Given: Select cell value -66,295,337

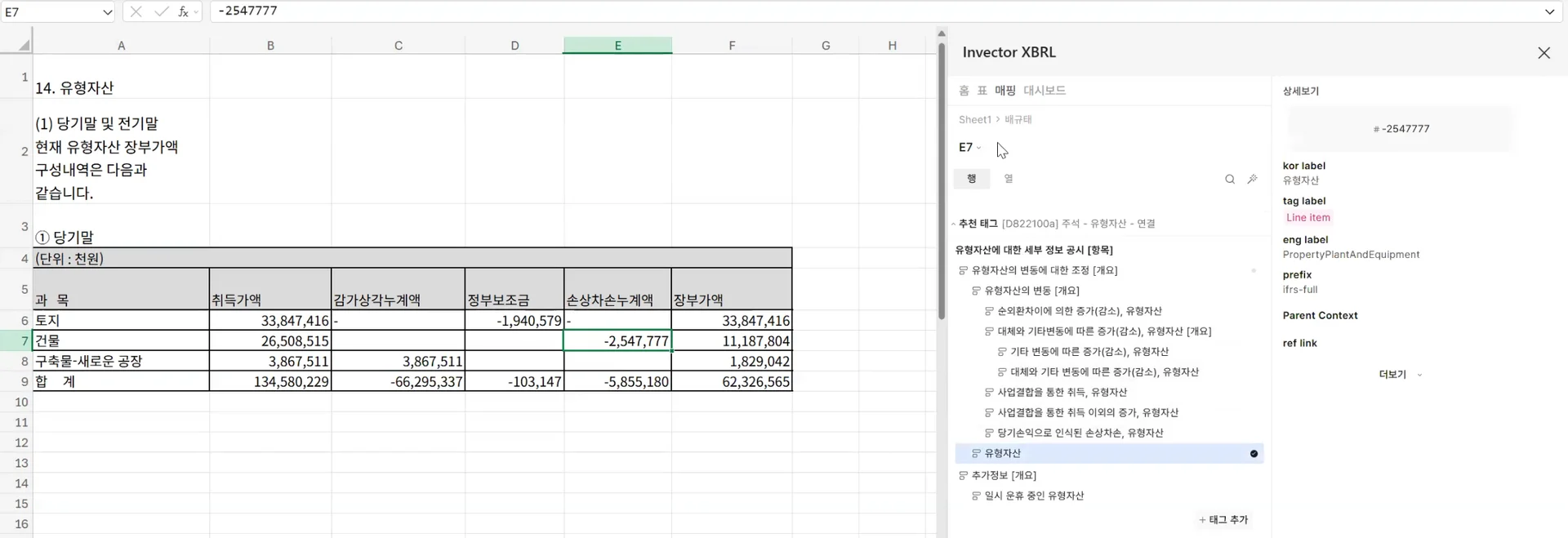Looking at the screenshot, I should (x=399, y=381).
